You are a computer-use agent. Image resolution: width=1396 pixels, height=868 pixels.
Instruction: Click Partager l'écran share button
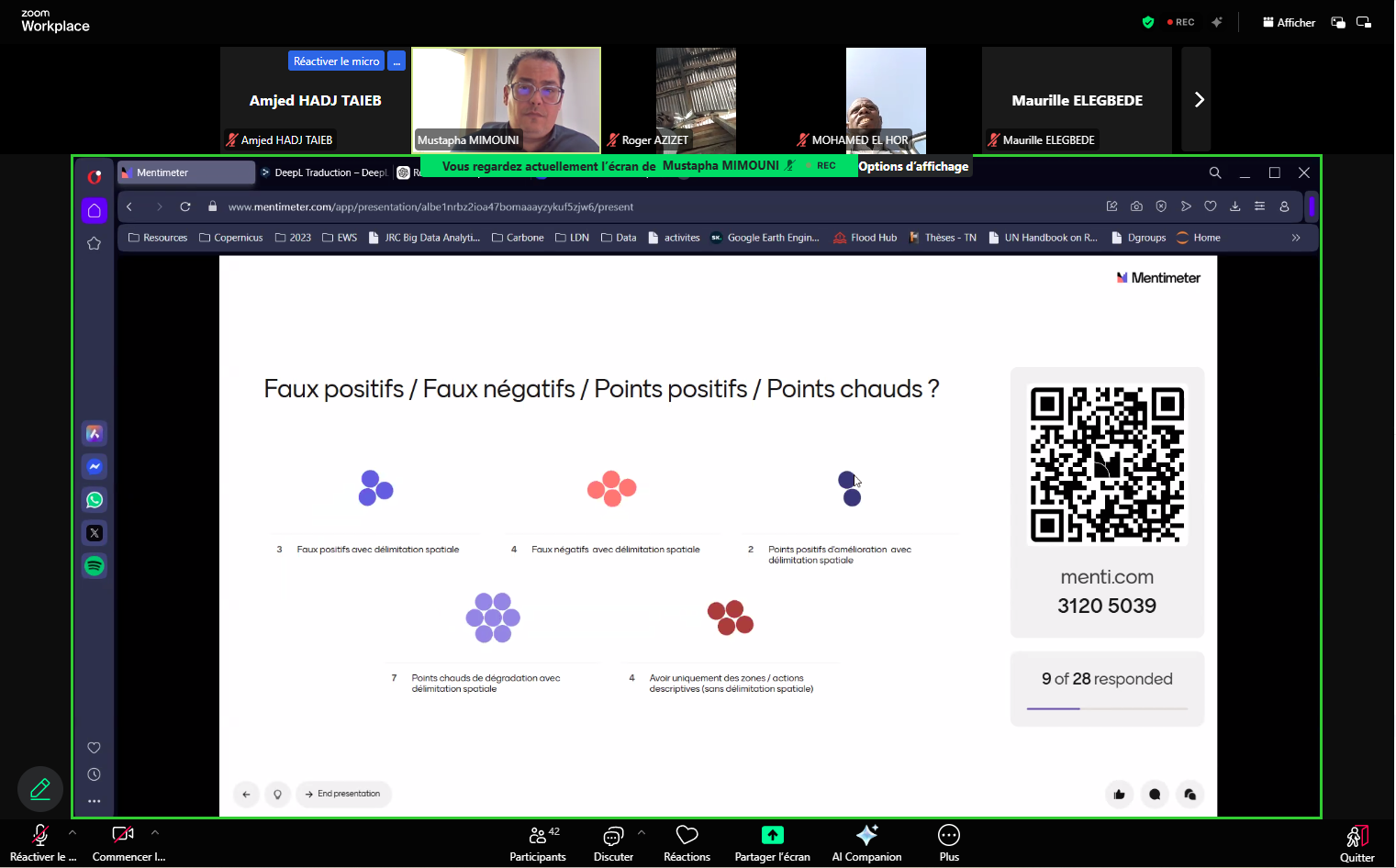click(x=772, y=843)
